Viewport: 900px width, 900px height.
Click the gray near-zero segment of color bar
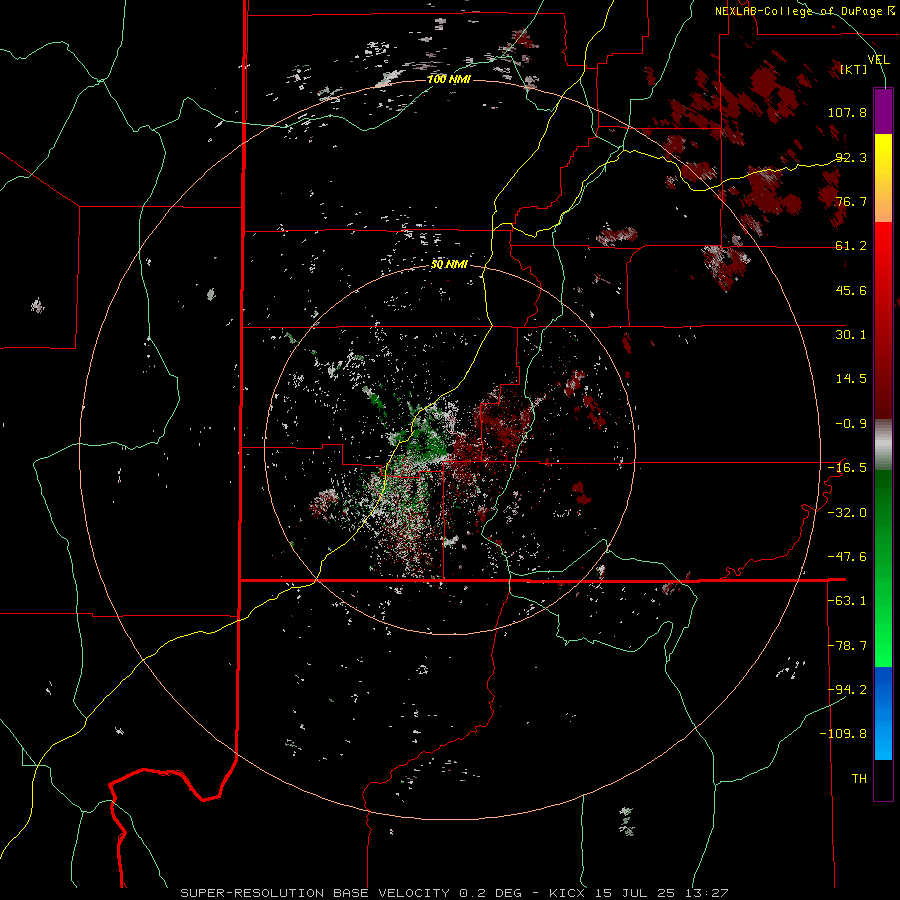[883, 445]
